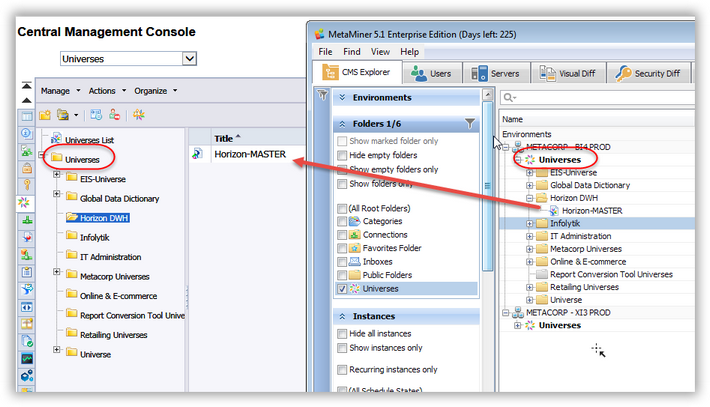Click the double-up arrow collapse icon in CMC
This screenshot has height=407, width=710.
point(27,86)
